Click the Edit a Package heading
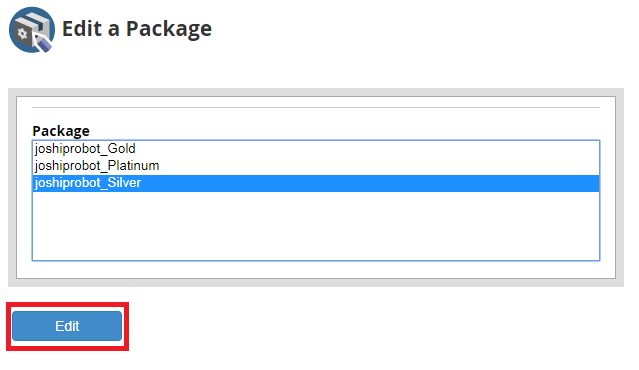Image resolution: width=639 pixels, height=370 pixels. 137,29
